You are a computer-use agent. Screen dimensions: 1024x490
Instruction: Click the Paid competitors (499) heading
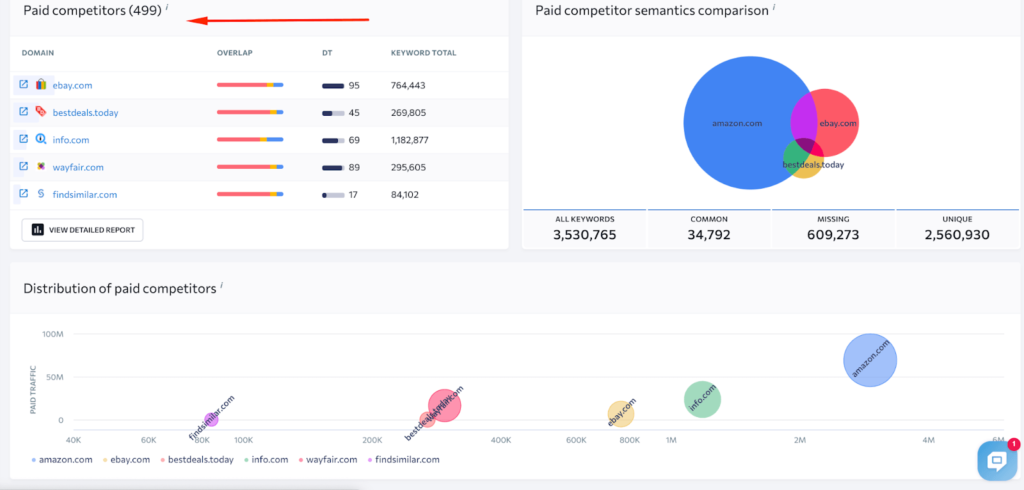(x=92, y=10)
